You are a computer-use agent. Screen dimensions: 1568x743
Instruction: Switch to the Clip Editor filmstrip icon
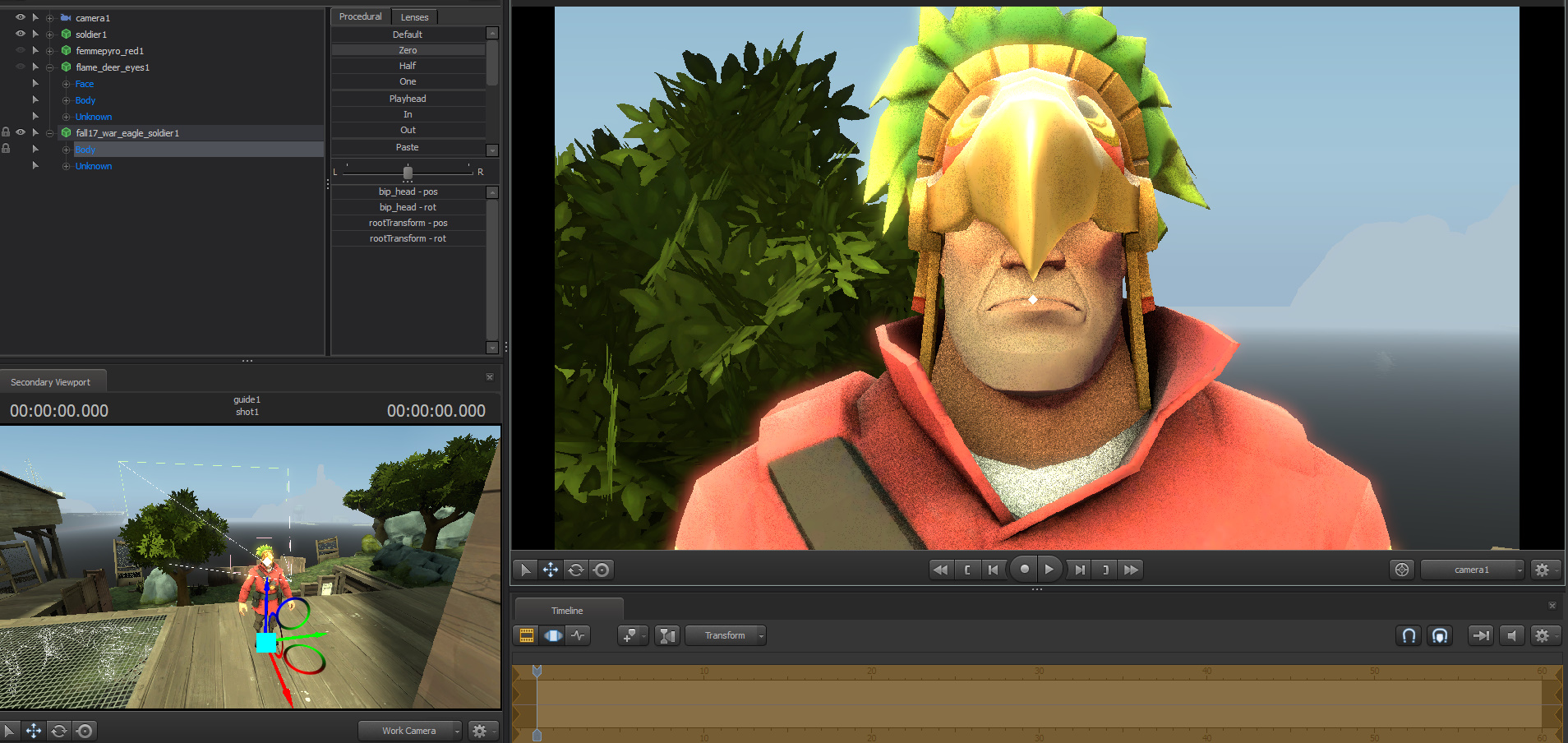click(527, 635)
